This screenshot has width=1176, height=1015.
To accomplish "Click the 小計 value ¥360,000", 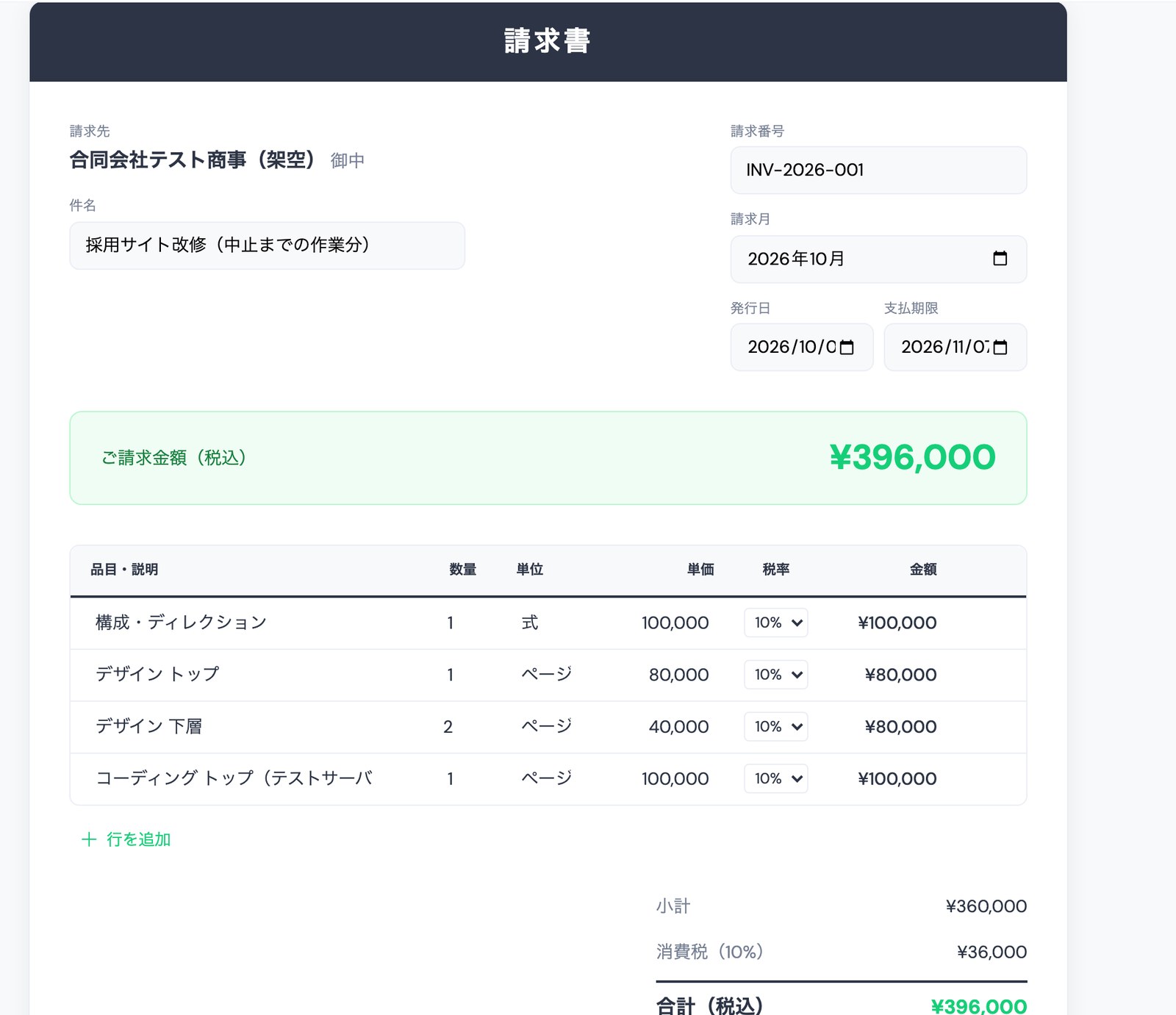I will pos(986,906).
